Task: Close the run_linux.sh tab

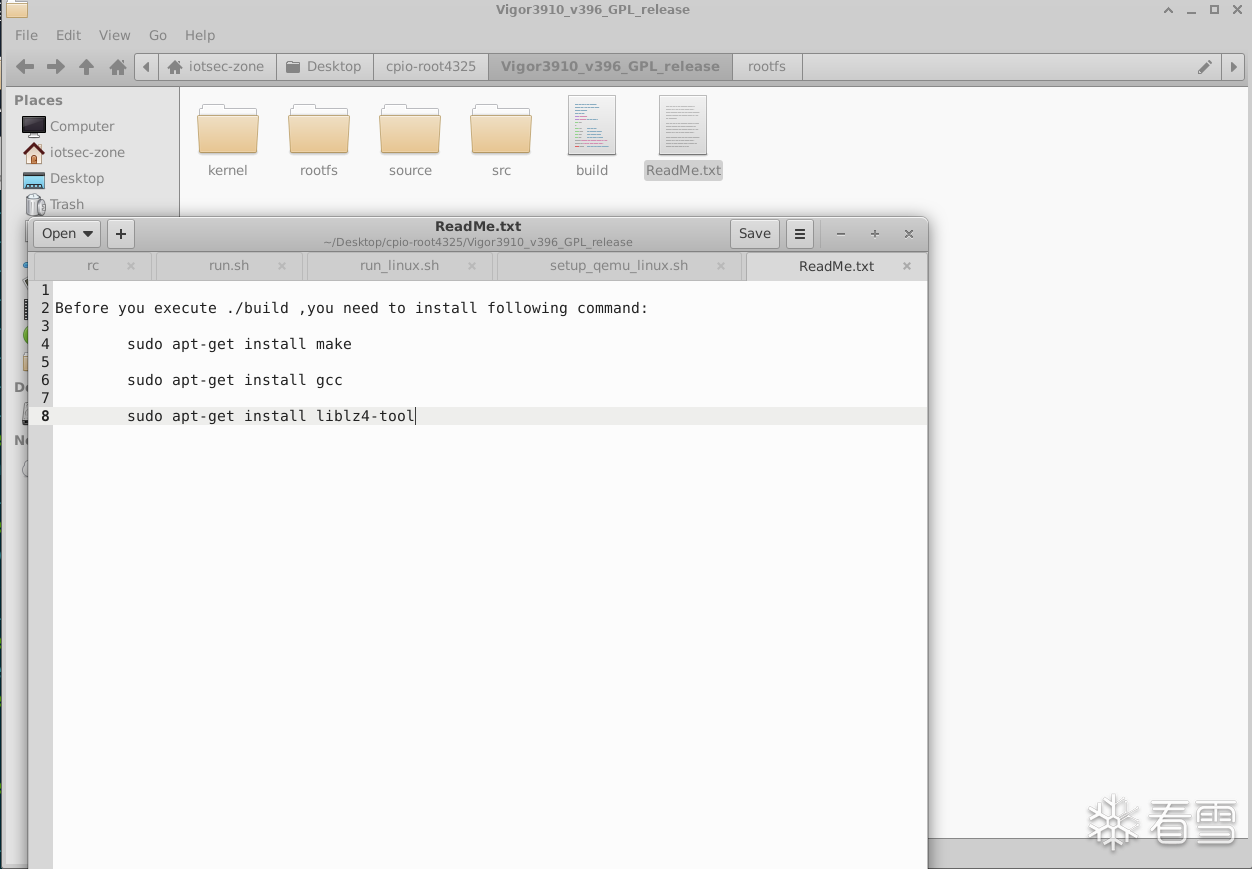Action: pyautogui.click(x=473, y=266)
